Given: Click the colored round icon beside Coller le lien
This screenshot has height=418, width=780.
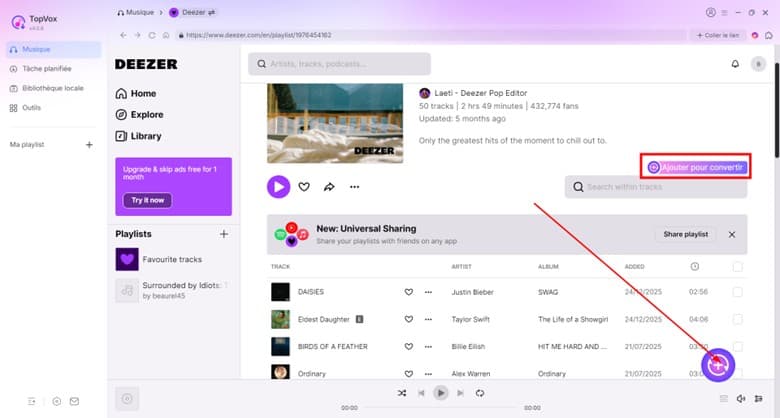Looking at the screenshot, I should [x=755, y=35].
